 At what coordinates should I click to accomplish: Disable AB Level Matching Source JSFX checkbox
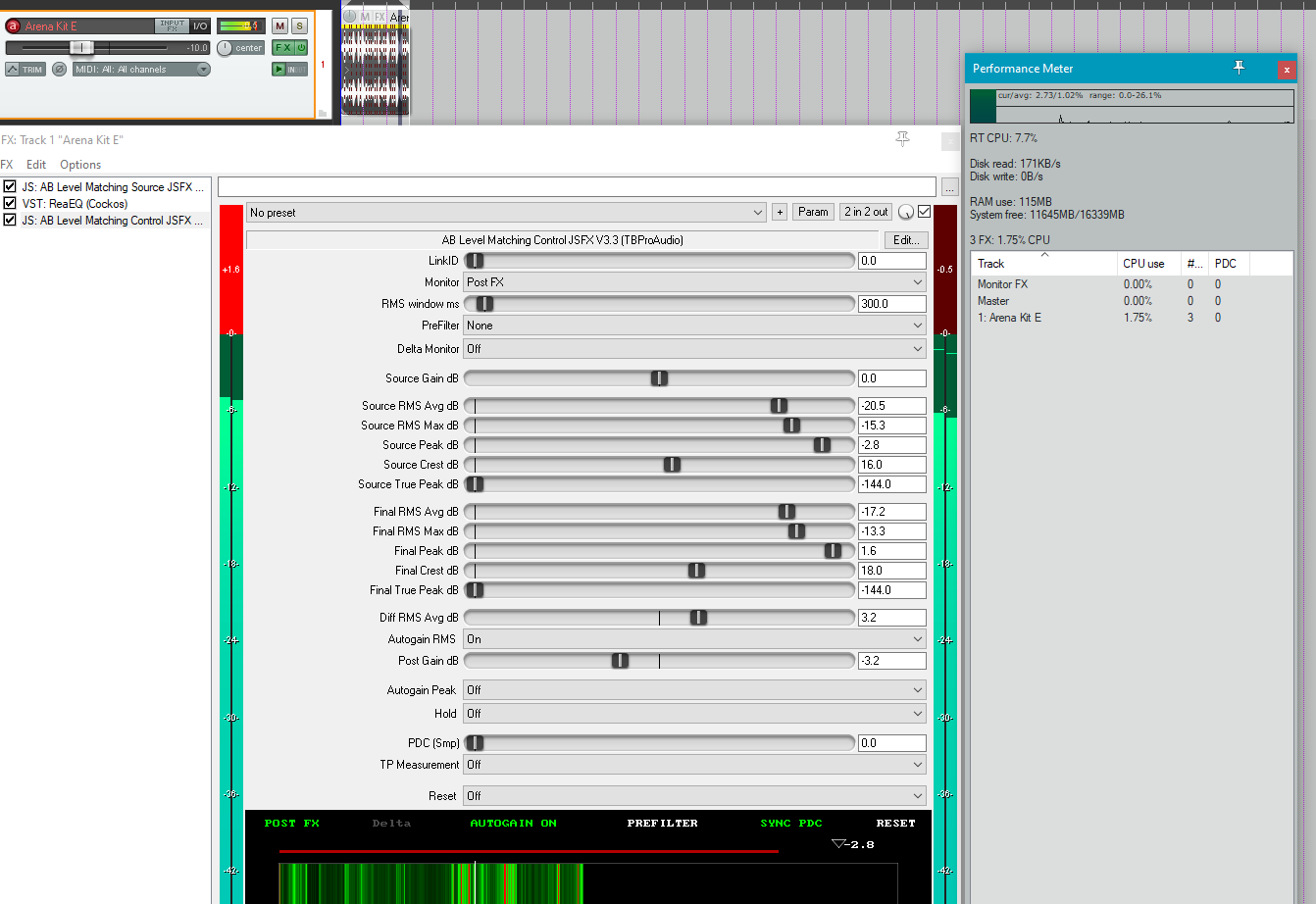[x=10, y=187]
